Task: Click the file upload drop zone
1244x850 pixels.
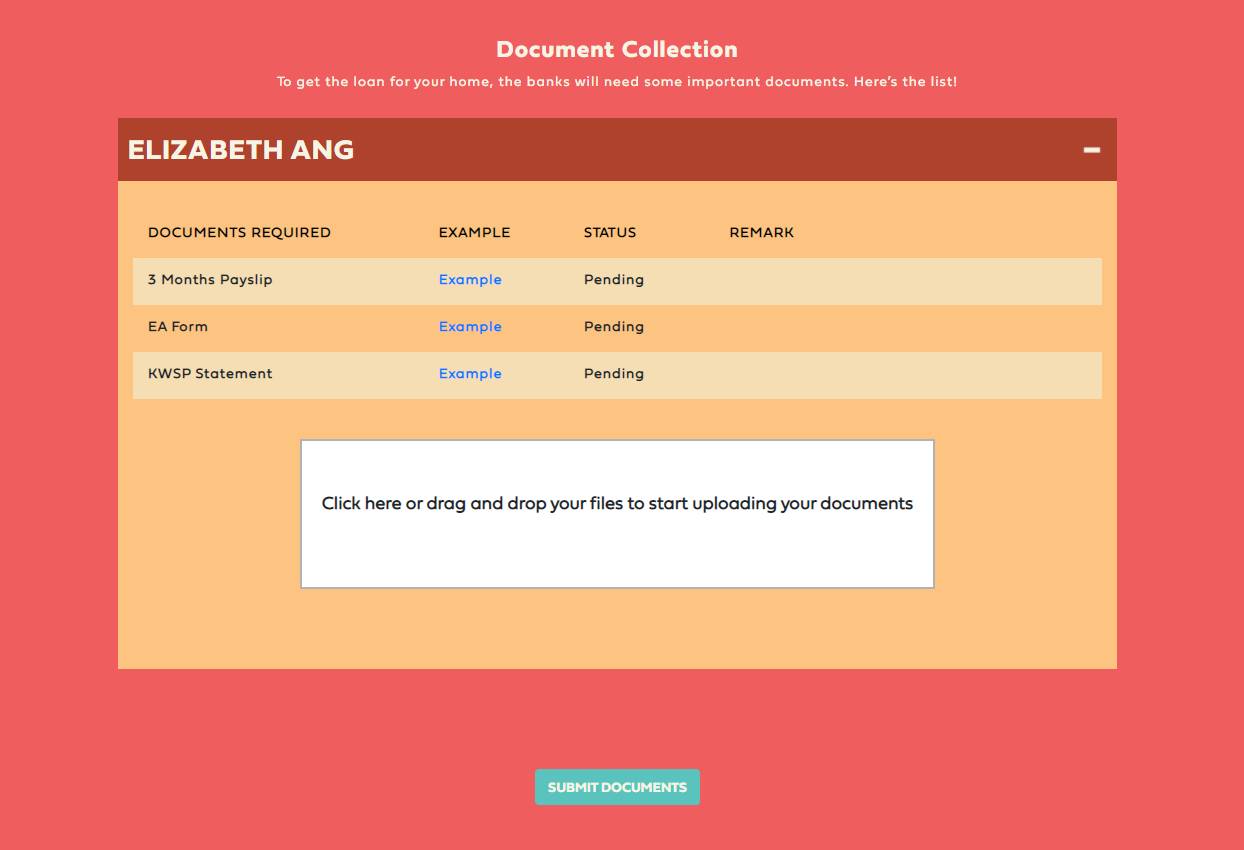Action: tap(617, 514)
